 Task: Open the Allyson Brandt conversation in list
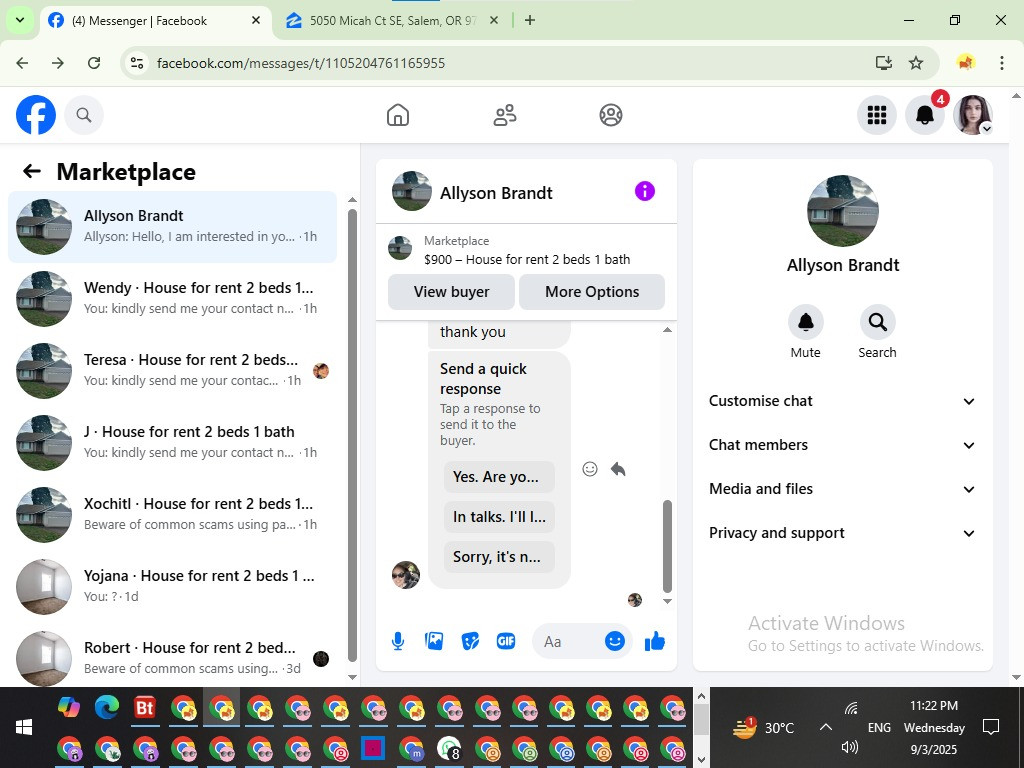point(172,227)
